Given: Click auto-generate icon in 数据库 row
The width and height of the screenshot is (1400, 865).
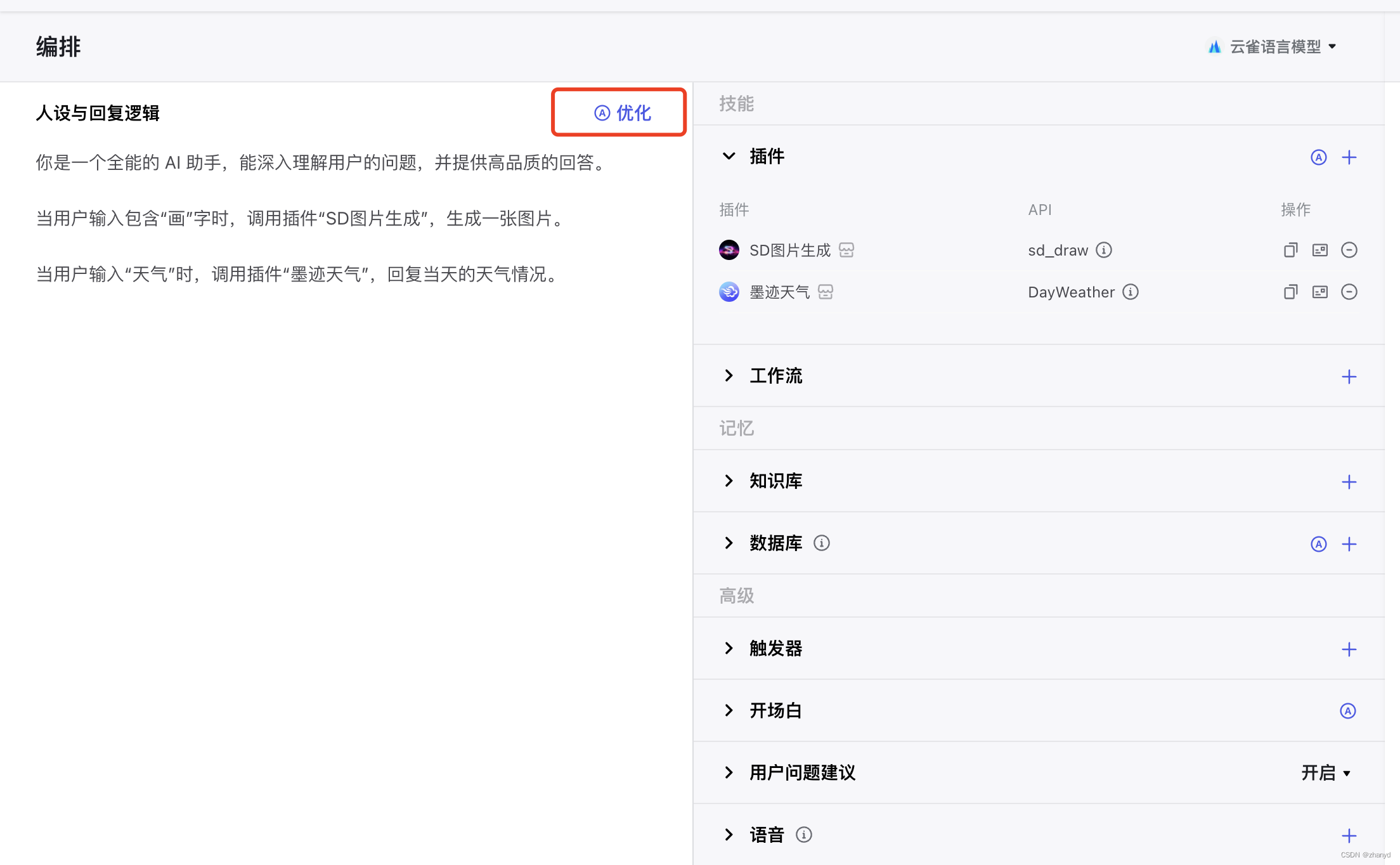Looking at the screenshot, I should [x=1319, y=544].
